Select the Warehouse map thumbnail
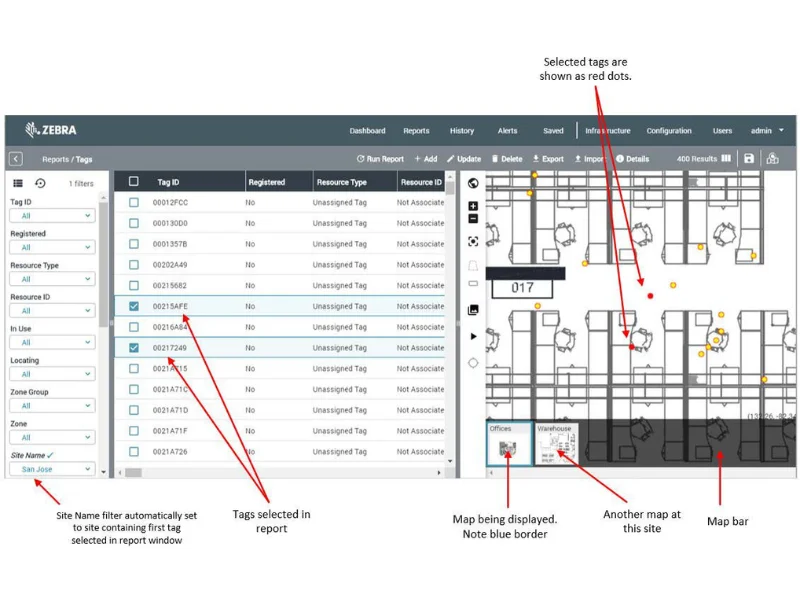This screenshot has height=600, width=800. pyautogui.click(x=556, y=444)
